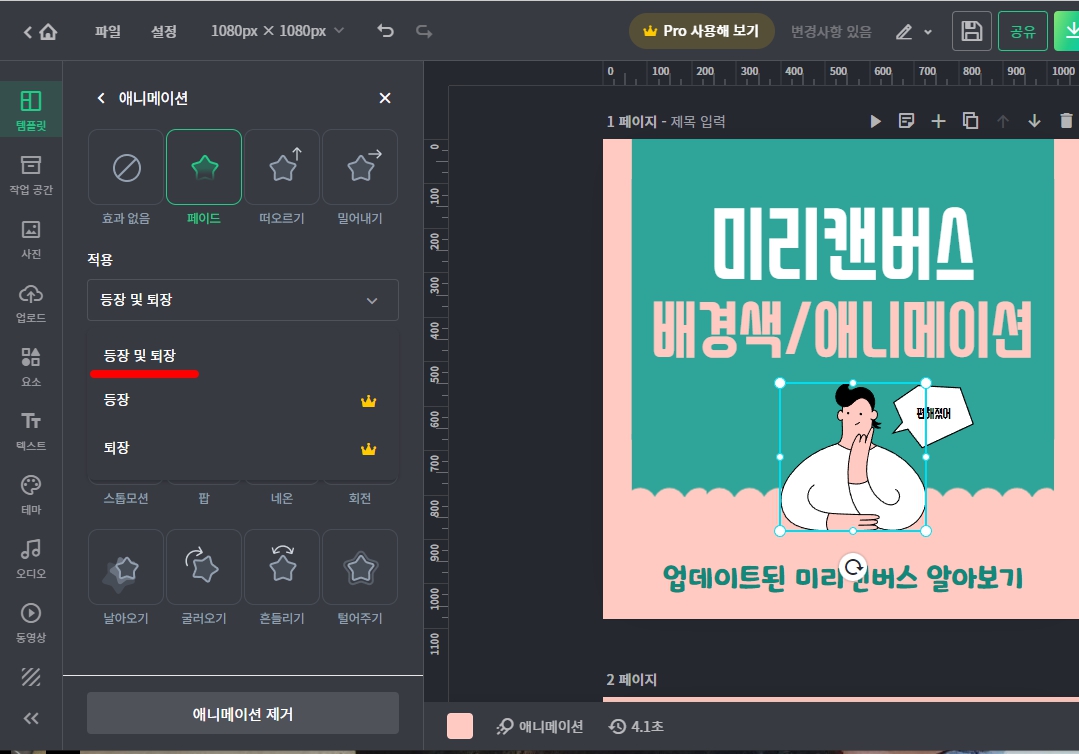
Task: Click the save (diskette) icon
Action: [x=971, y=31]
